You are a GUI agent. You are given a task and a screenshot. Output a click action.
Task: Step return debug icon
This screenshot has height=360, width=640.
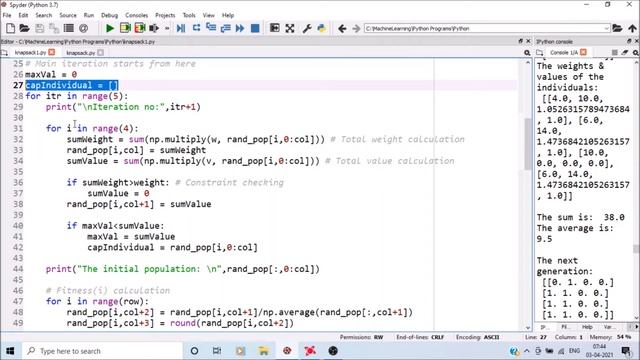pyautogui.click(x=225, y=28)
